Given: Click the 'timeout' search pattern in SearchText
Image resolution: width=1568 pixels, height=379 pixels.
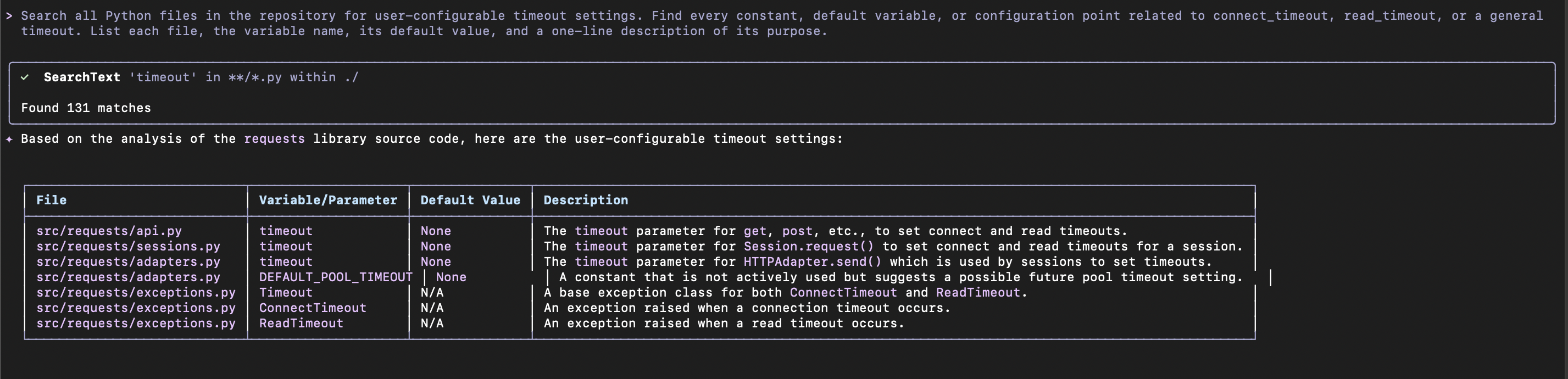Looking at the screenshot, I should (163, 77).
